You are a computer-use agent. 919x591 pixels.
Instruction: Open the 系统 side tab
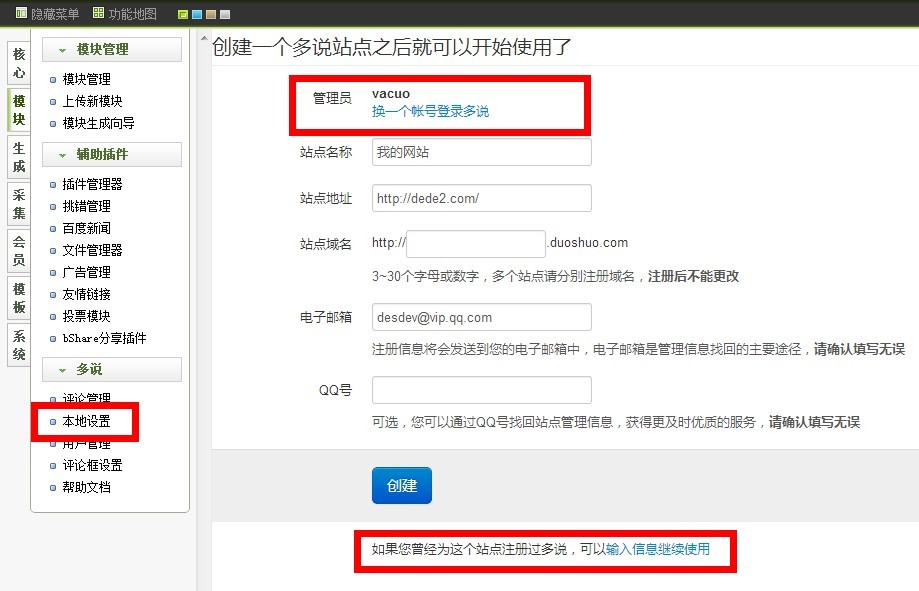pos(19,345)
